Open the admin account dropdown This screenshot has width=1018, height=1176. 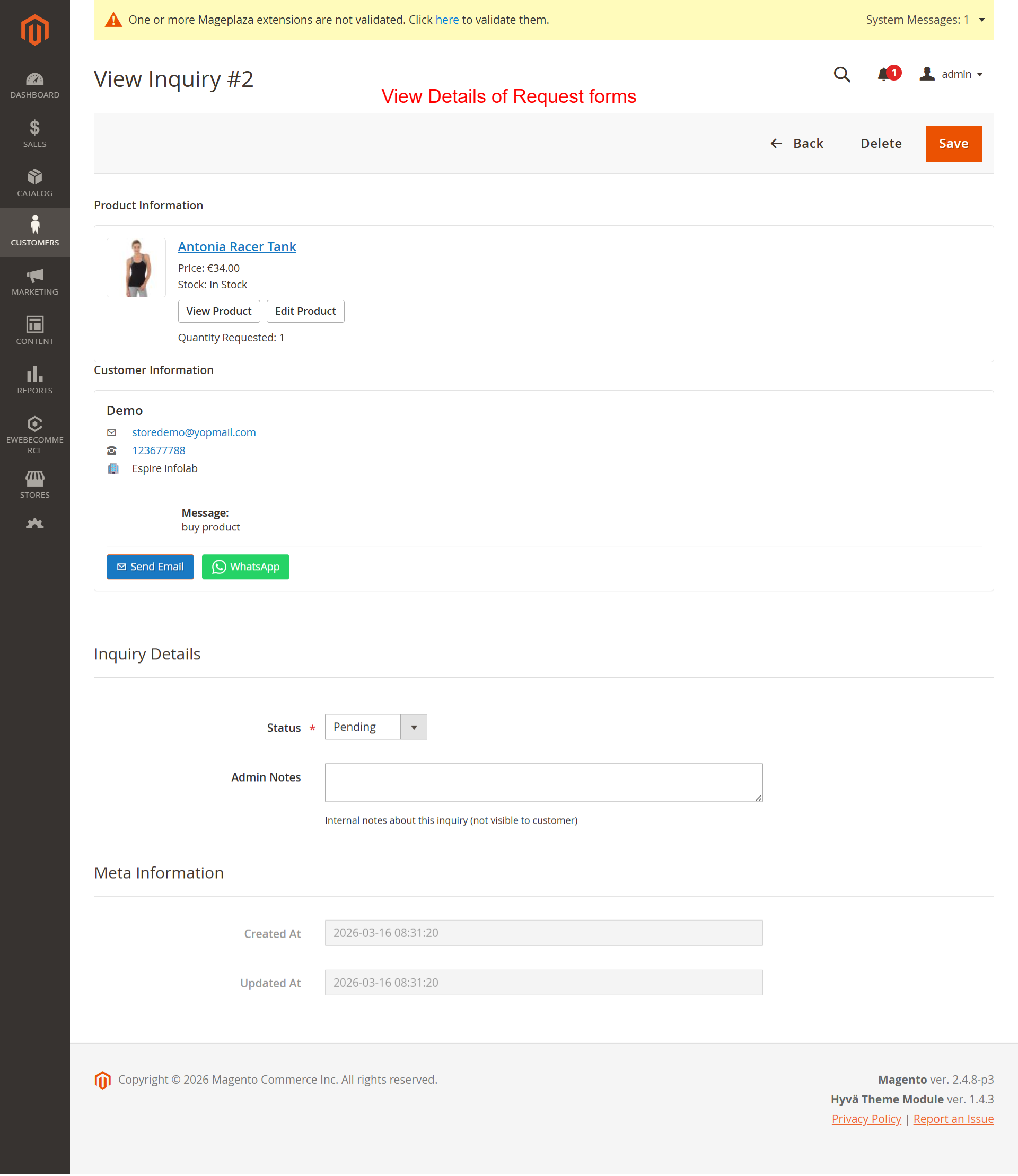click(952, 74)
